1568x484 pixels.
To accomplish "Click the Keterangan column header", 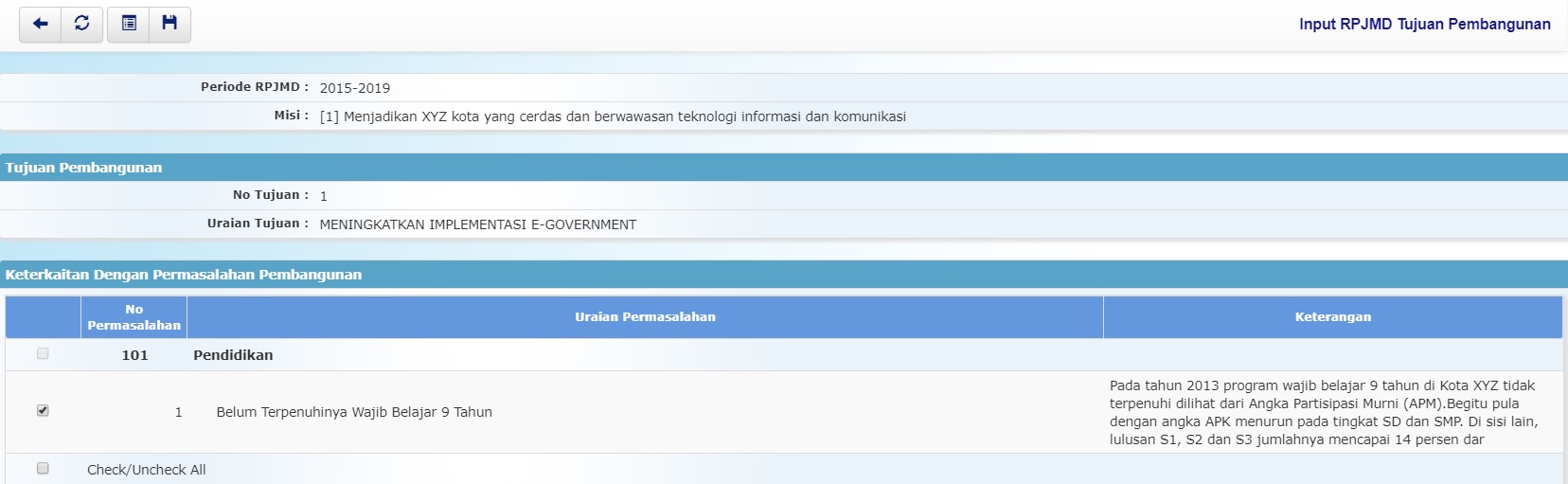I will coord(1332,317).
